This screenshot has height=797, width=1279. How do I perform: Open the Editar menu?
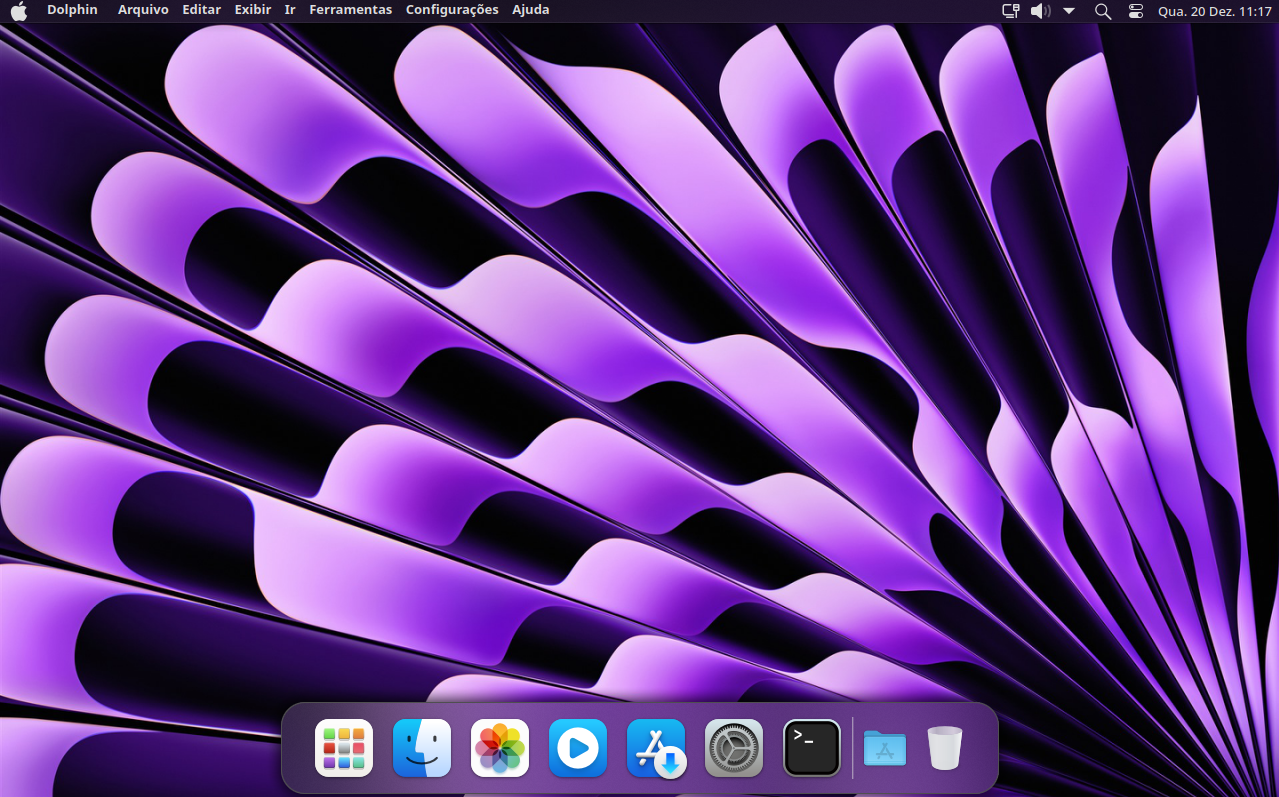202,10
